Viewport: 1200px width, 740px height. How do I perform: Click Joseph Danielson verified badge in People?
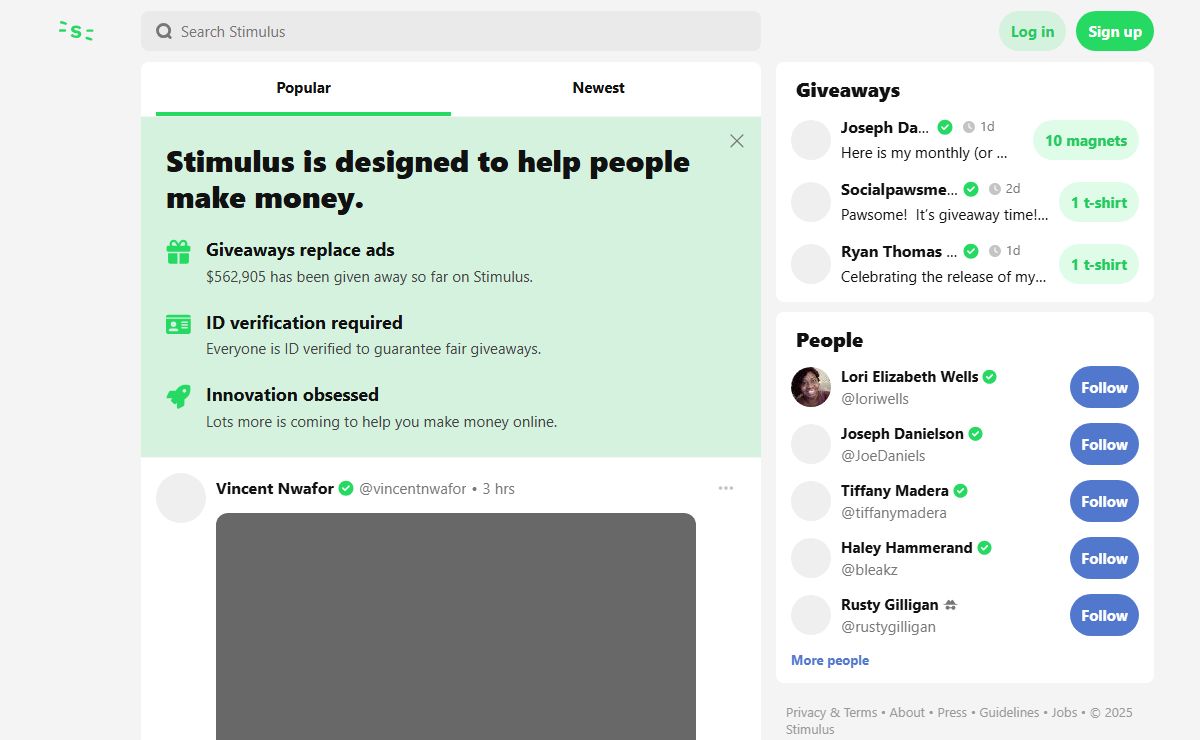coord(976,434)
